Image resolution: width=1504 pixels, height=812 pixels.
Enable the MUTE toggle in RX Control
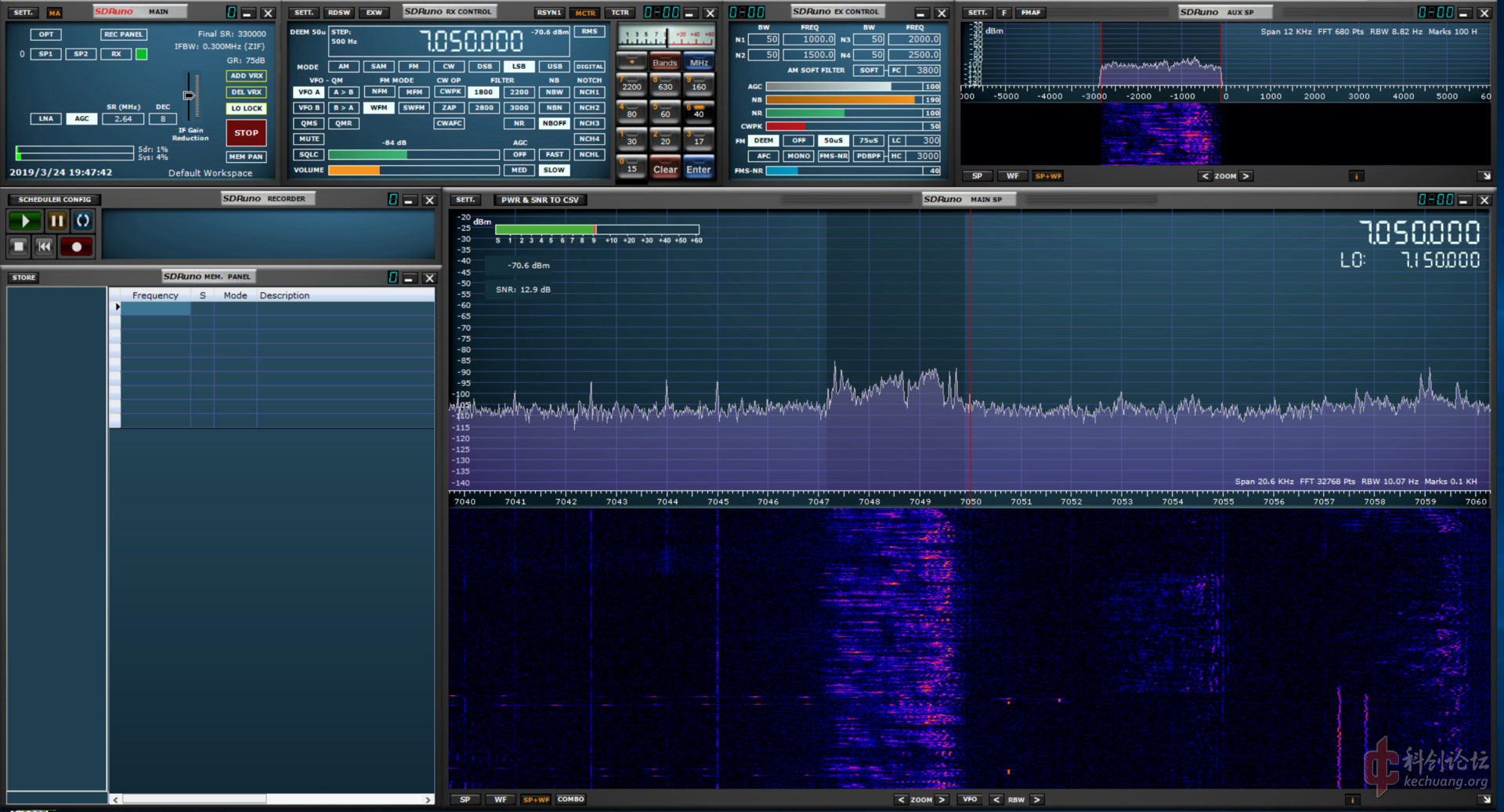pos(309,139)
